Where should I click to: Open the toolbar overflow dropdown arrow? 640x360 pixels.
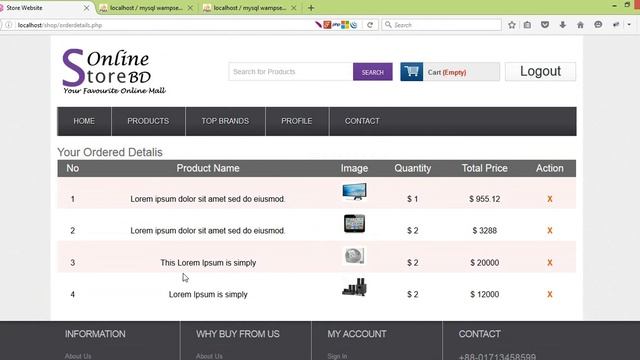(629, 25)
